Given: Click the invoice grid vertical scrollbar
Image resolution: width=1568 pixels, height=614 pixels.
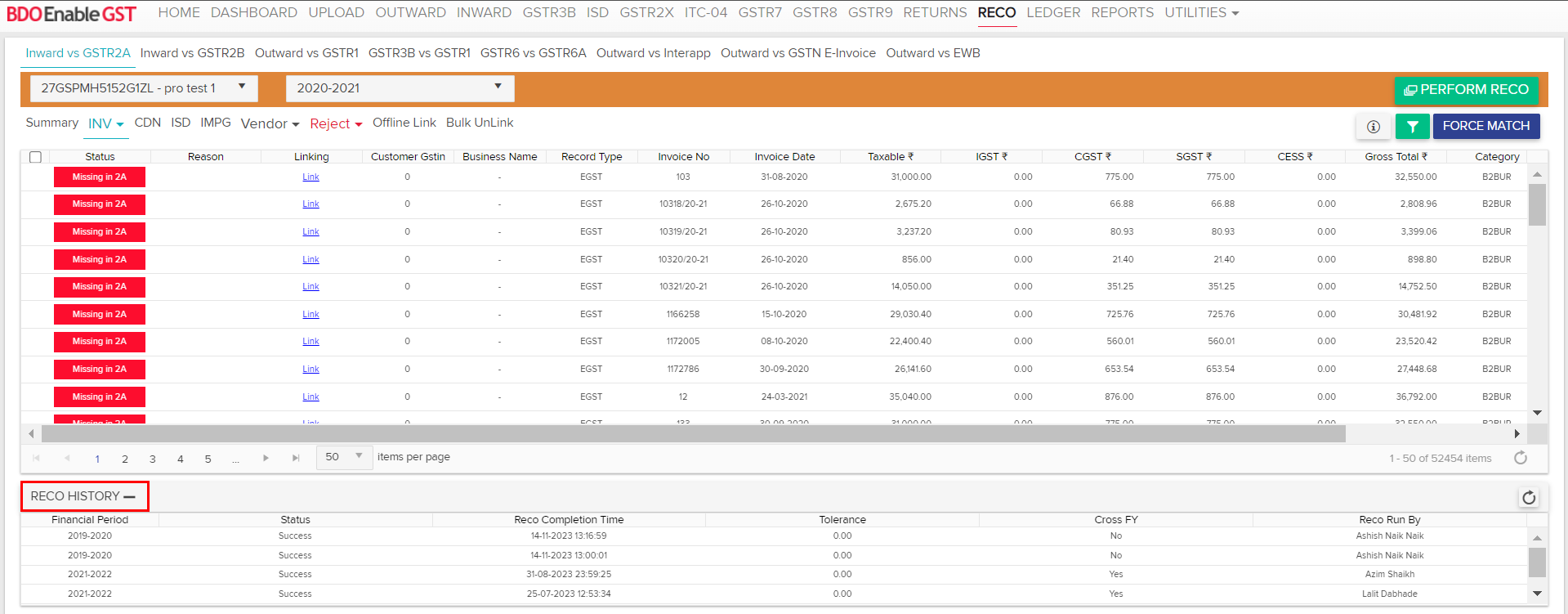Looking at the screenshot, I should point(1537,204).
